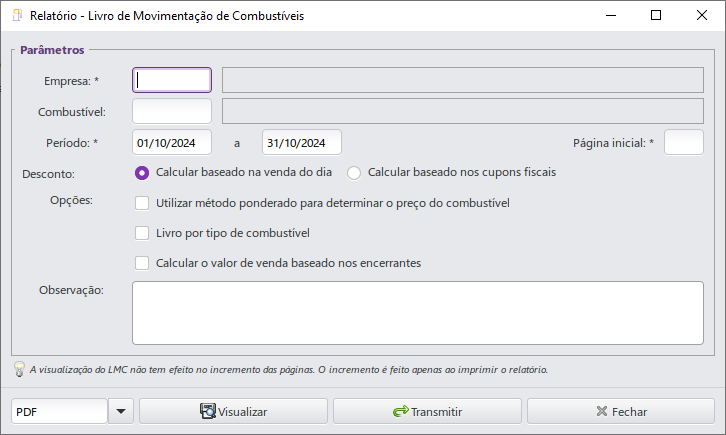The width and height of the screenshot is (726, 435).
Task: Select Calcular baseado na venda do dia
Action: [142, 173]
